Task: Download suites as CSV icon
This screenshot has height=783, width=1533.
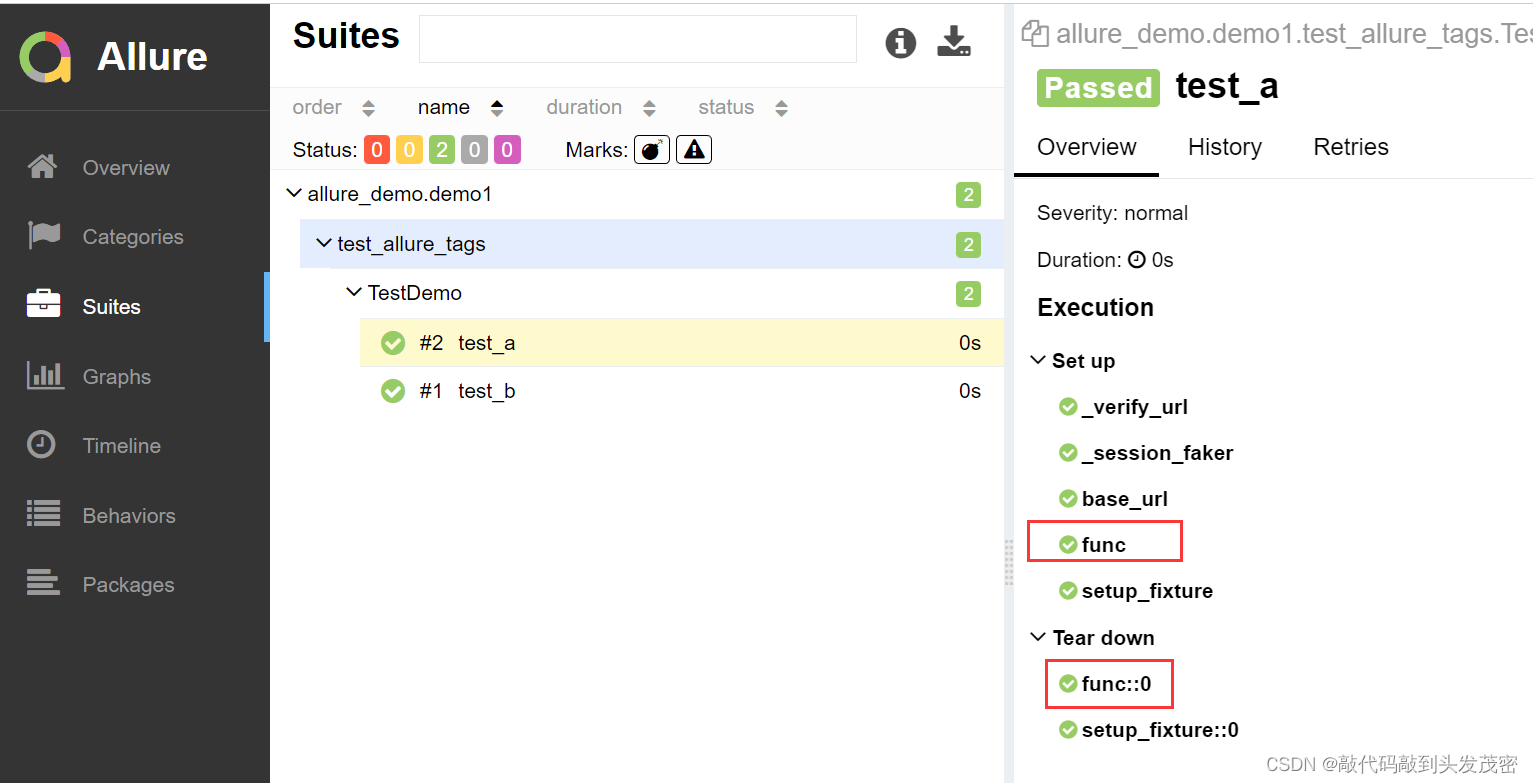Action: (x=954, y=42)
